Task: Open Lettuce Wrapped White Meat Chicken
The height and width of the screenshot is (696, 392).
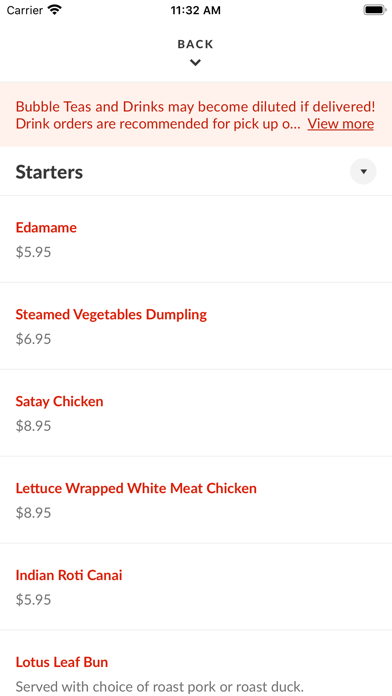Action: (x=196, y=500)
